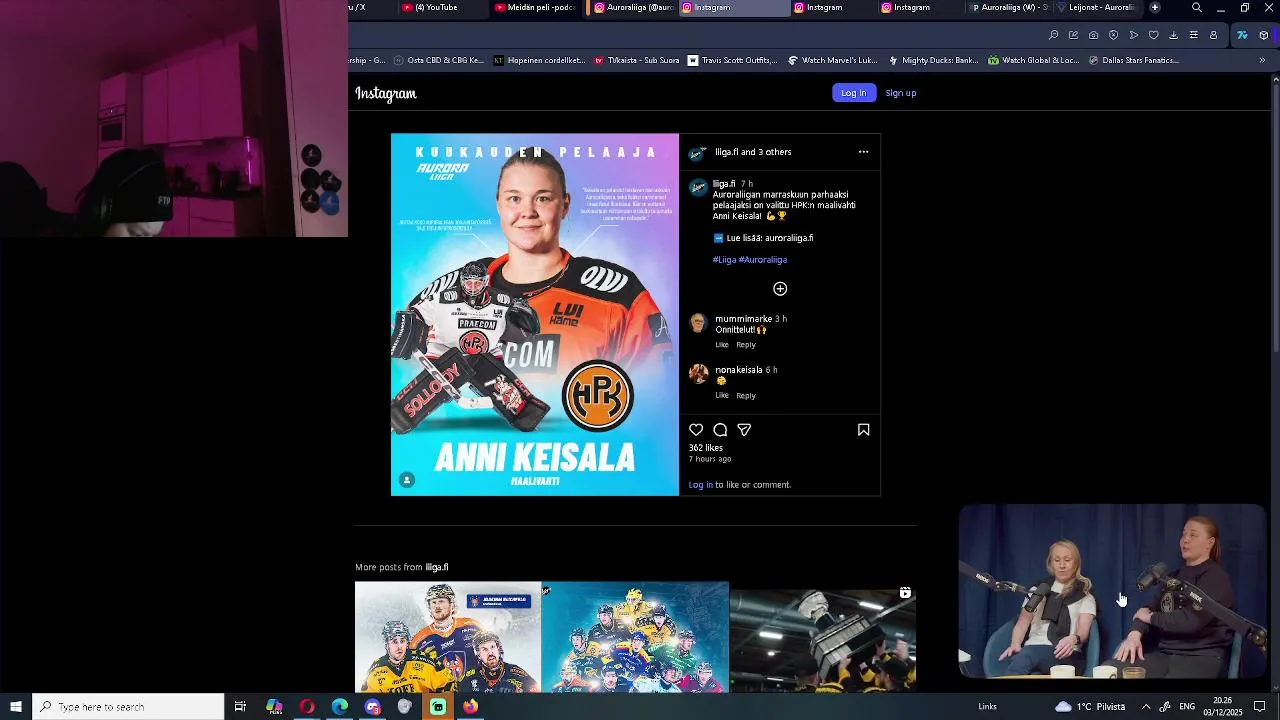This screenshot has height=720, width=1280.
Task: Switch to the Auroraliiga (W) tab
Action: (1008, 7)
